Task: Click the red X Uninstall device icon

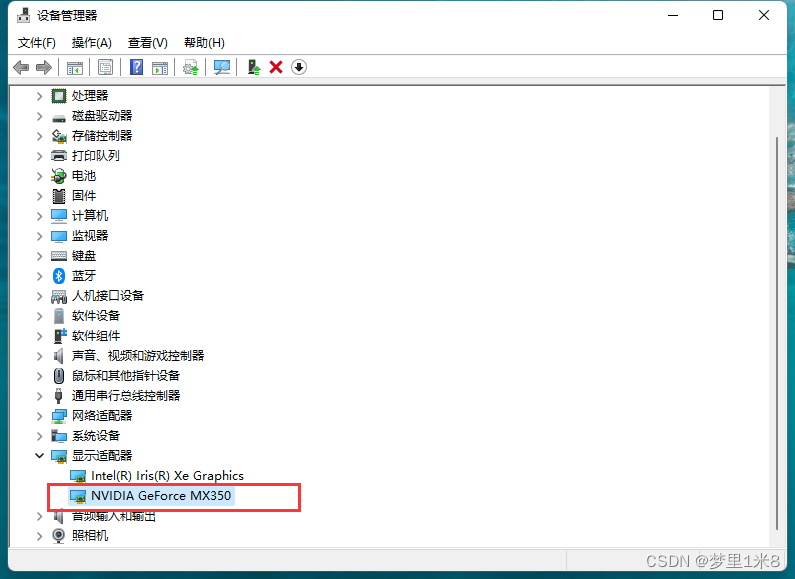Action: point(276,67)
